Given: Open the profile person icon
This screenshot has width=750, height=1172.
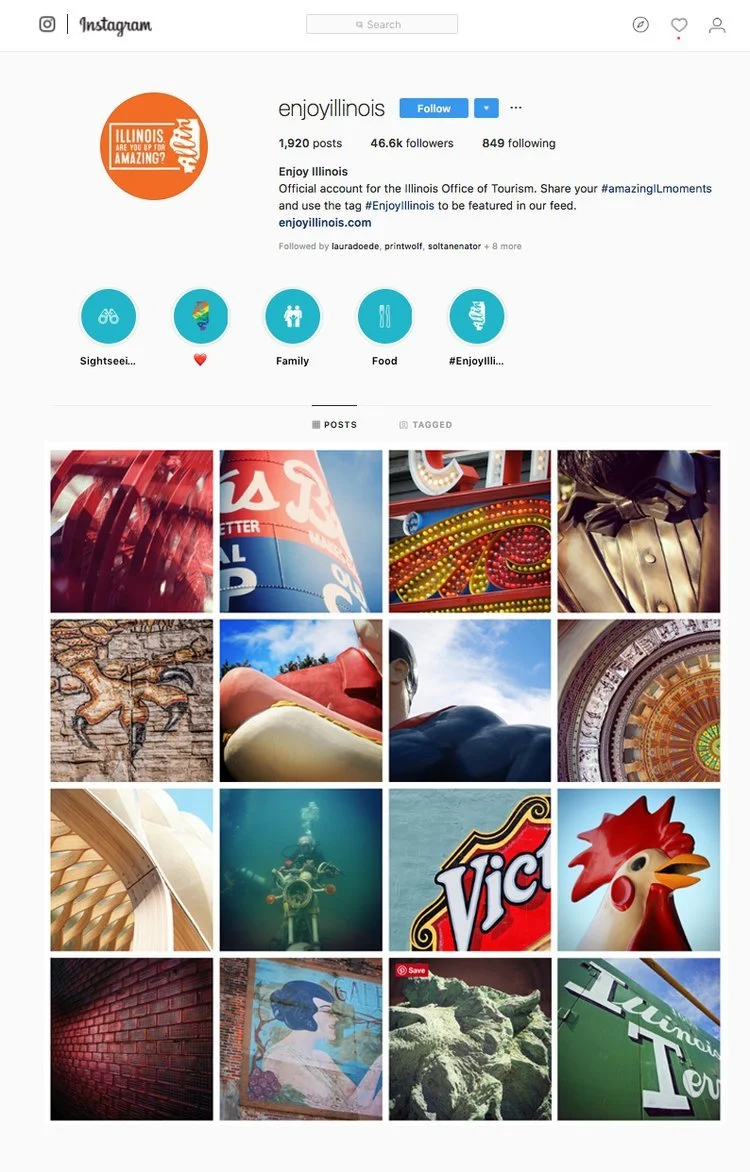Looking at the screenshot, I should click(x=717, y=25).
